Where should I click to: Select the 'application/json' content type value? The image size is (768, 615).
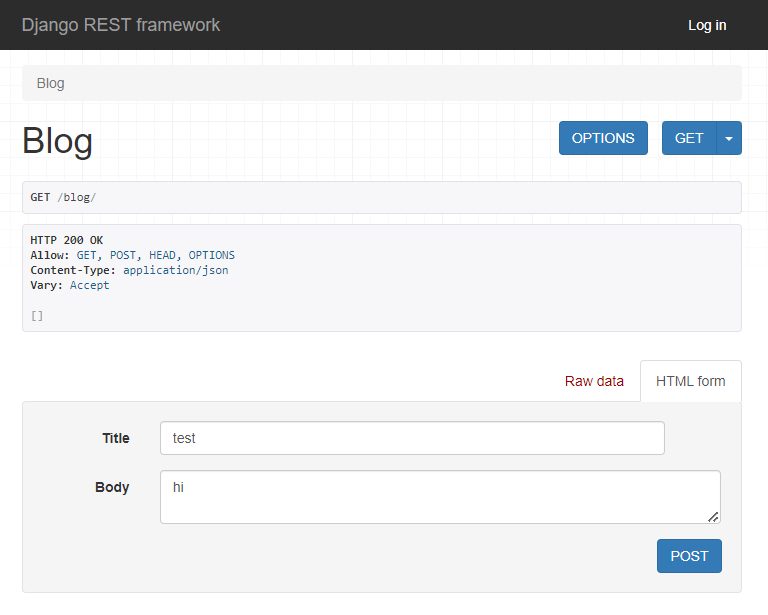(x=175, y=270)
